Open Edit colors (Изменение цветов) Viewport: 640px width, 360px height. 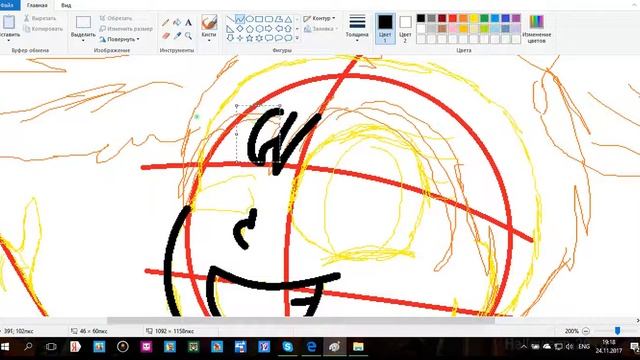(536, 29)
